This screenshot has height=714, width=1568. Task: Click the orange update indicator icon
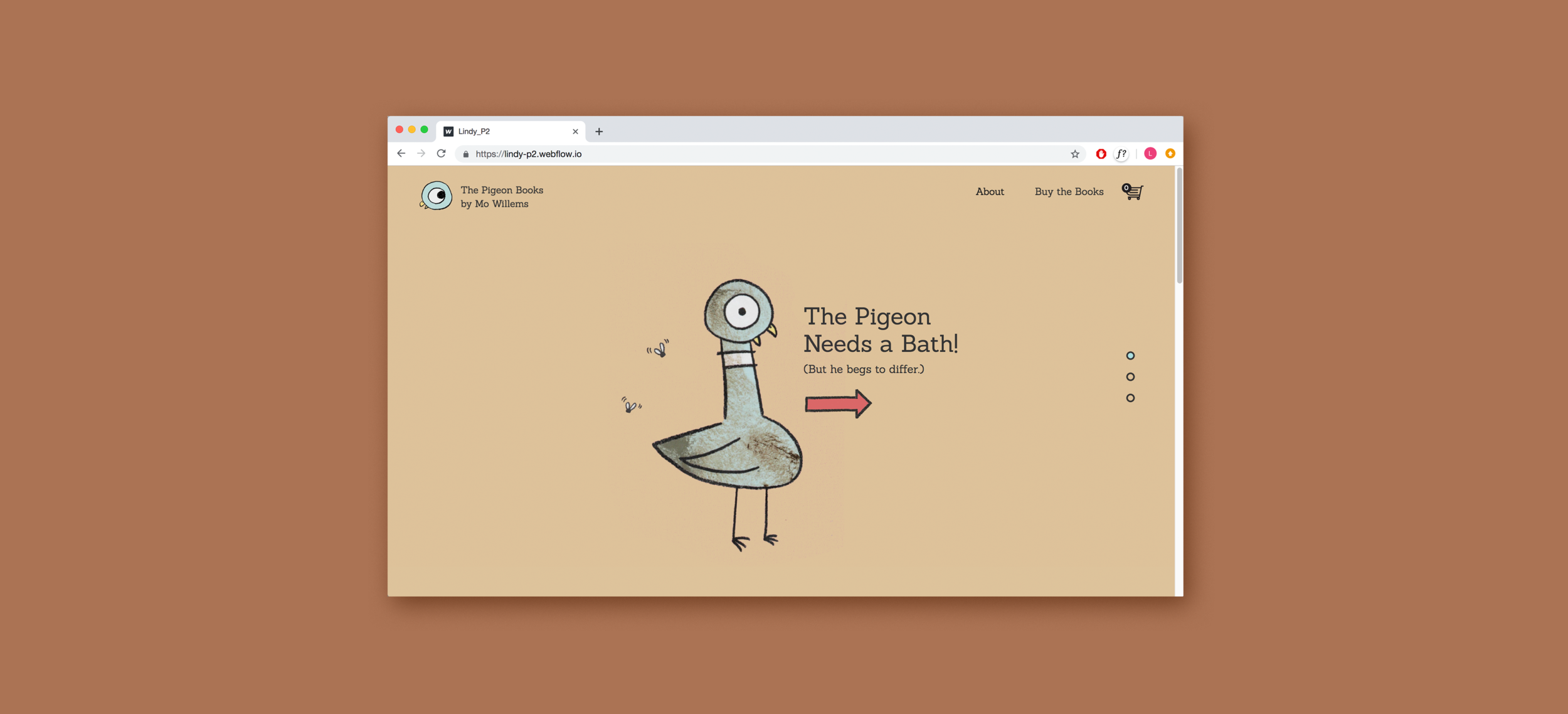tap(1170, 154)
